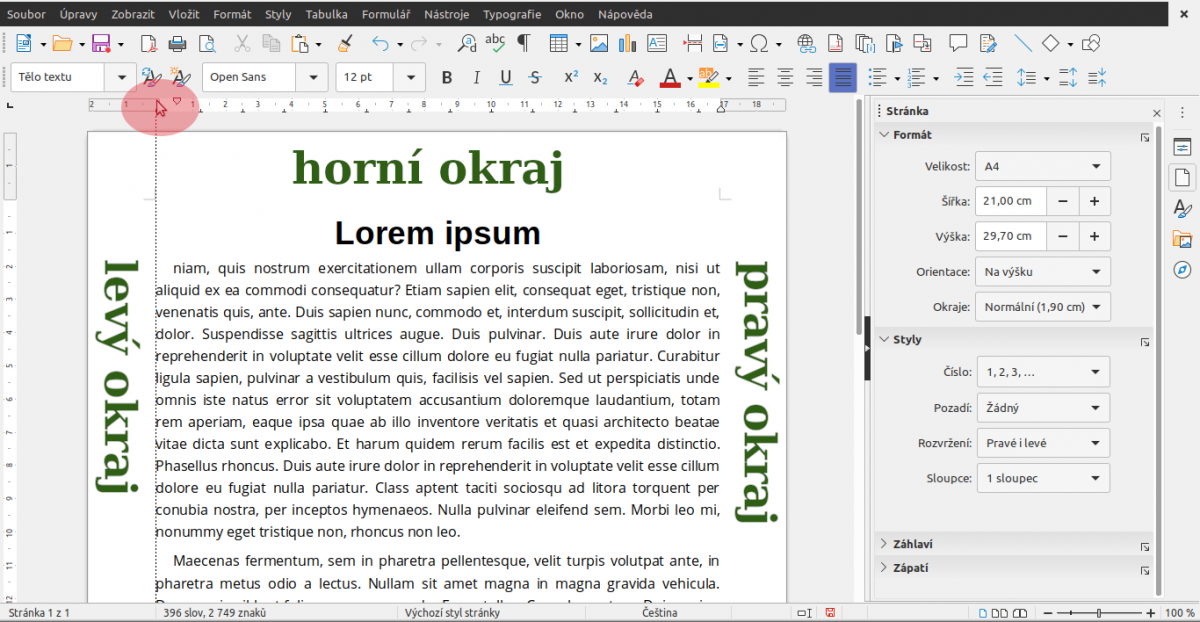Image resolution: width=1200 pixels, height=622 pixels.
Task: Open the Tabulka menu
Action: pyautogui.click(x=327, y=15)
